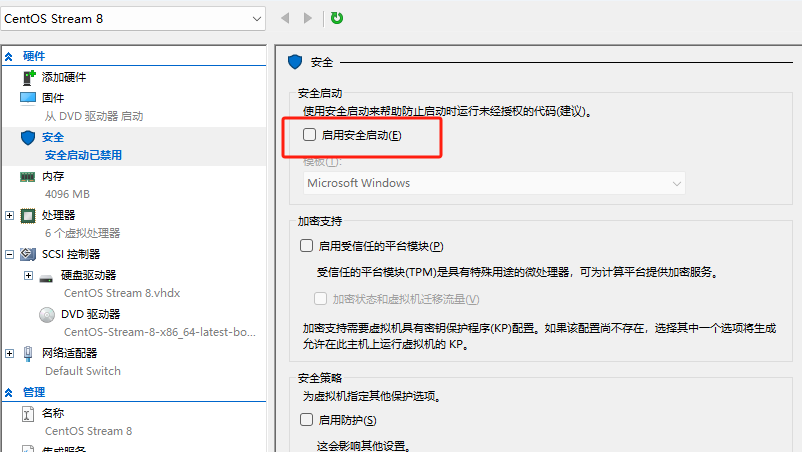Click '安全启动已禁用' status text
The image size is (802, 452).
coord(83,155)
